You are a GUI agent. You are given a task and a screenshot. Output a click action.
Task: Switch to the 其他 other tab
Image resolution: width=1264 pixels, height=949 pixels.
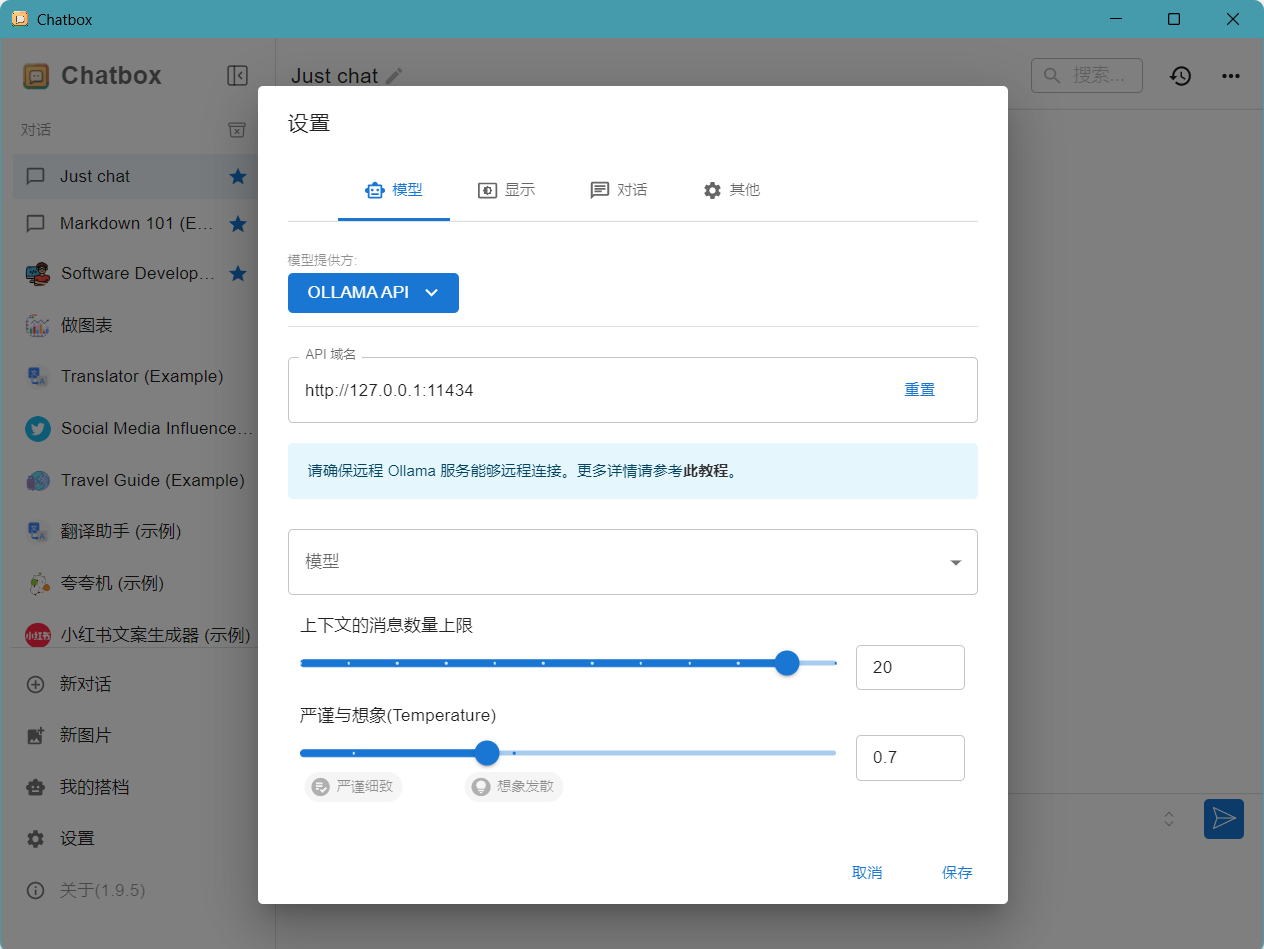coord(732,190)
